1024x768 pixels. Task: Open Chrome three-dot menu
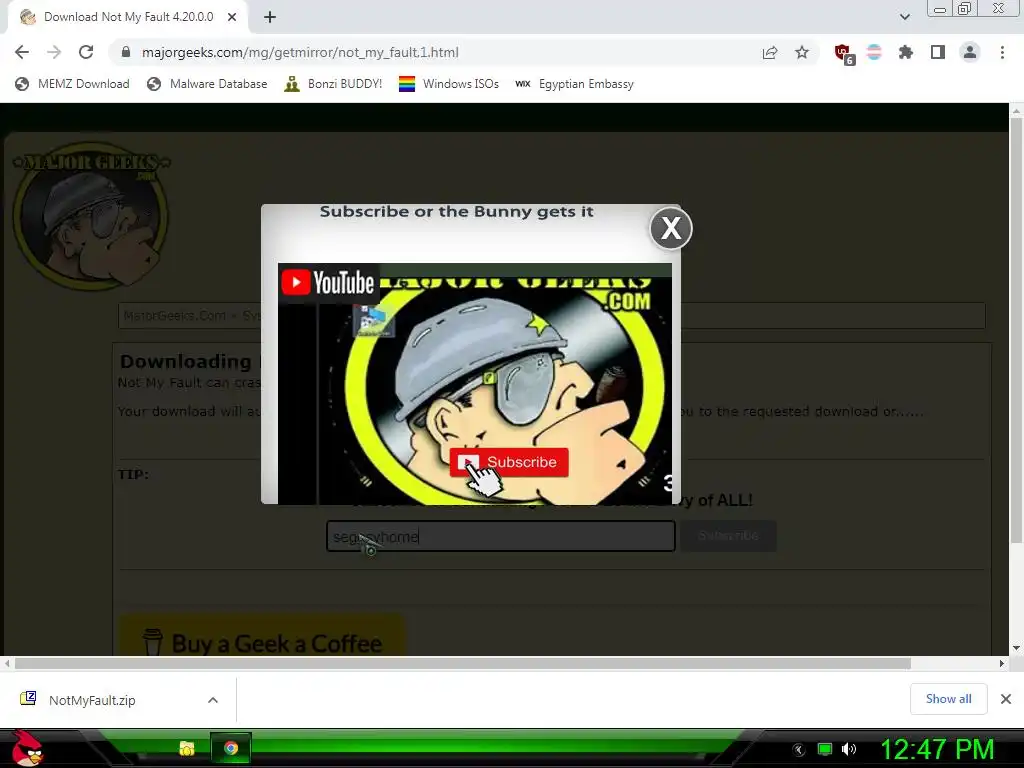pyautogui.click(x=1002, y=52)
